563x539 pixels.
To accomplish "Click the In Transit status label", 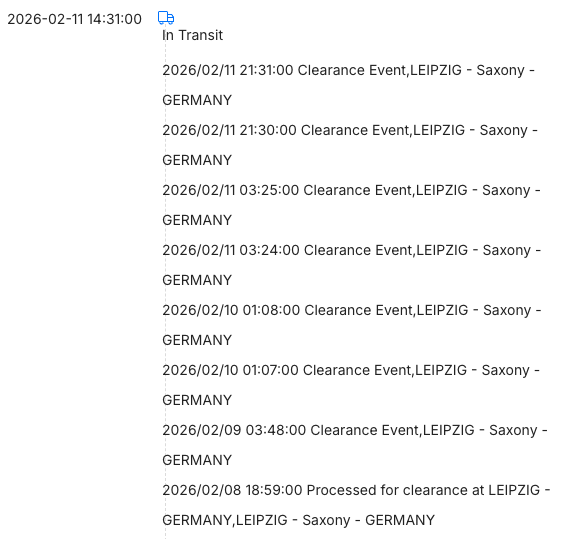I will (192, 35).
